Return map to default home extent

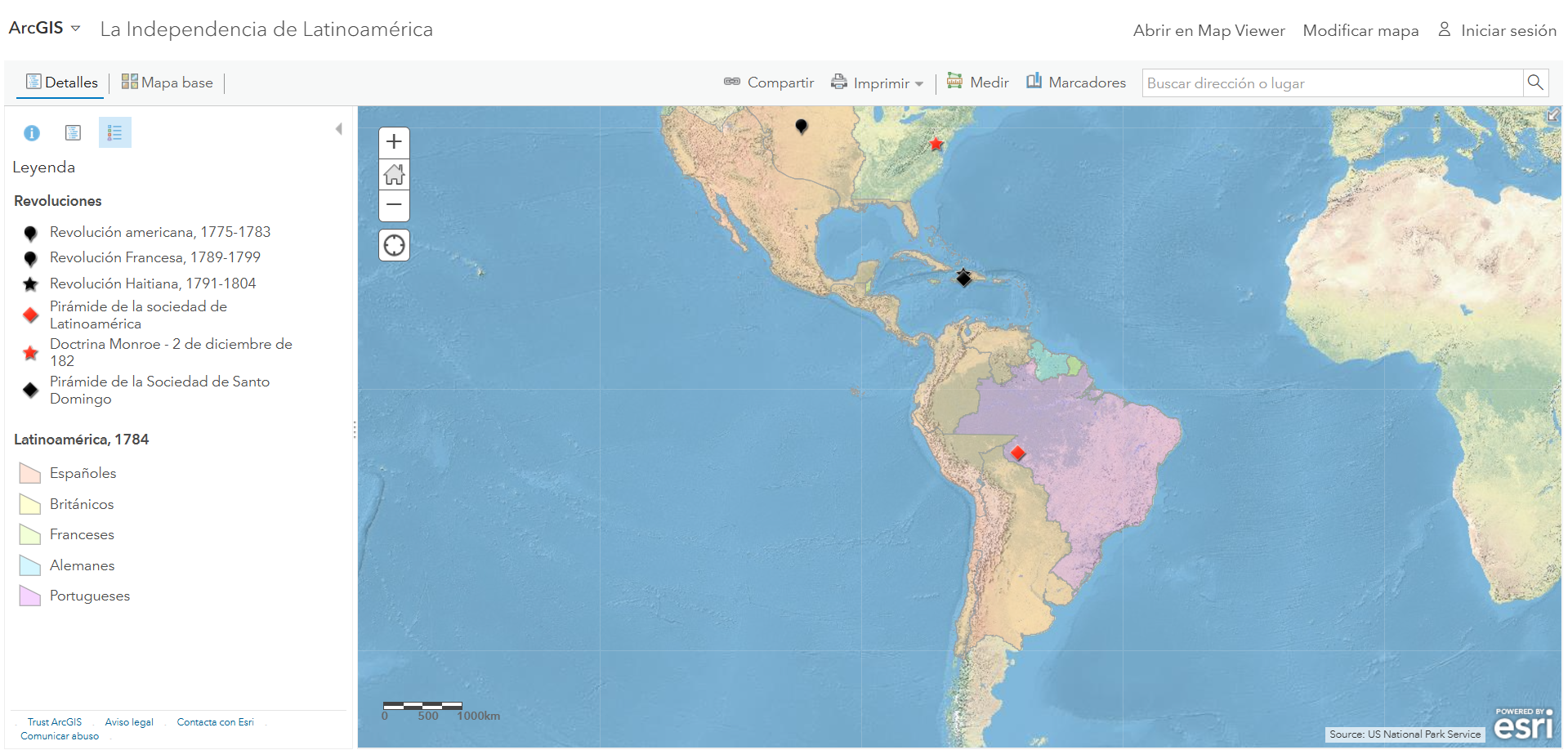(394, 174)
